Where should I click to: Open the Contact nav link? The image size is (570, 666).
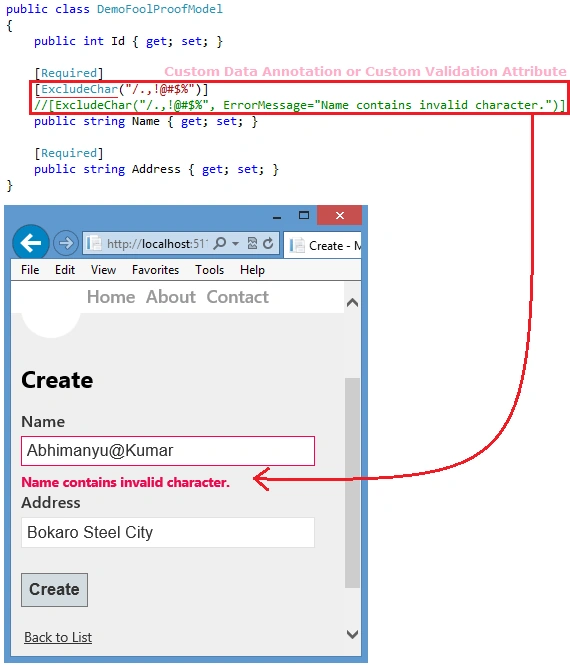click(237, 297)
